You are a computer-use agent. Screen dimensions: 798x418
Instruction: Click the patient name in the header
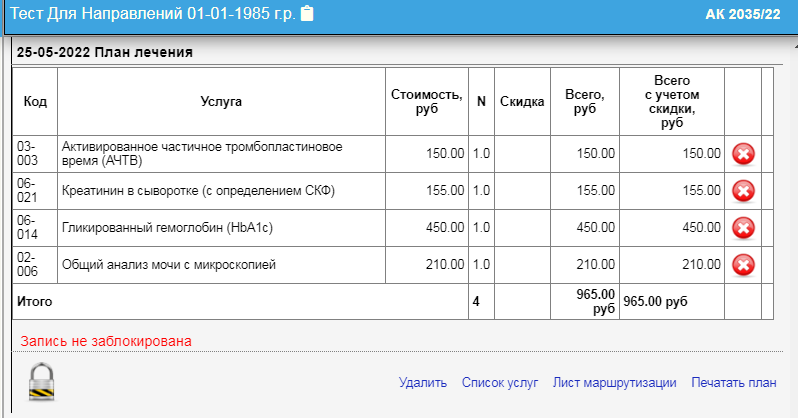pyautogui.click(x=152, y=14)
